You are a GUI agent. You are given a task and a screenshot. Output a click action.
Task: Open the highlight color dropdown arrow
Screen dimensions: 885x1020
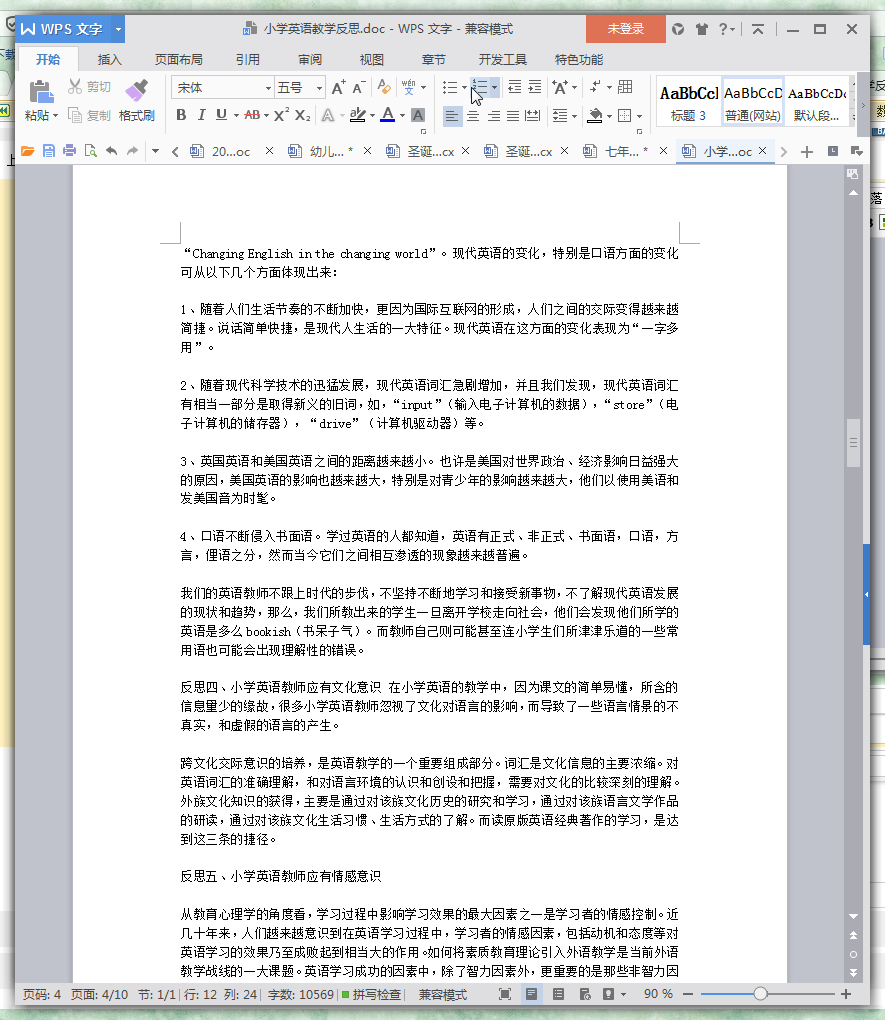click(372, 116)
